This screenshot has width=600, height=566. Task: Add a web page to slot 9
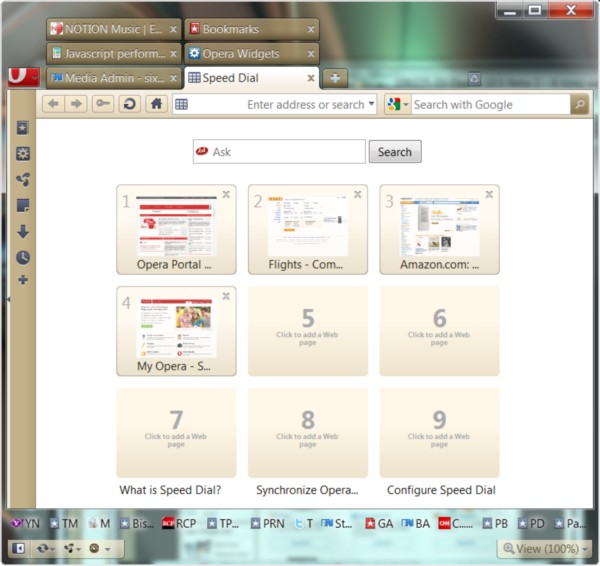click(440, 433)
